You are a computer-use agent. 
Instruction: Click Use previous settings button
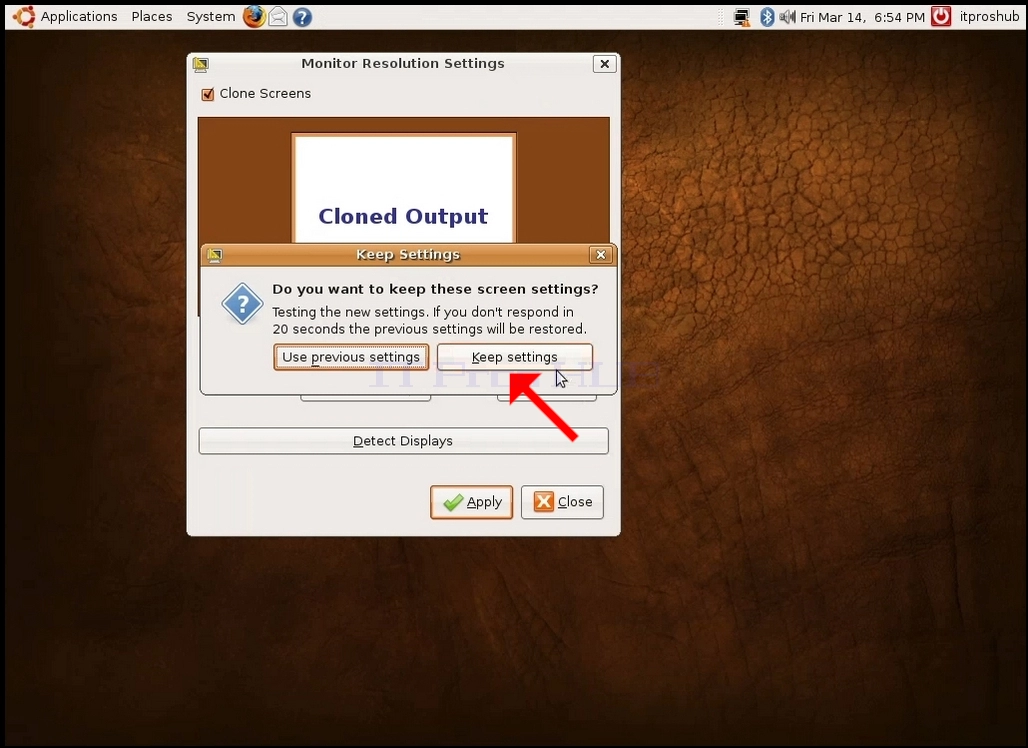351,357
